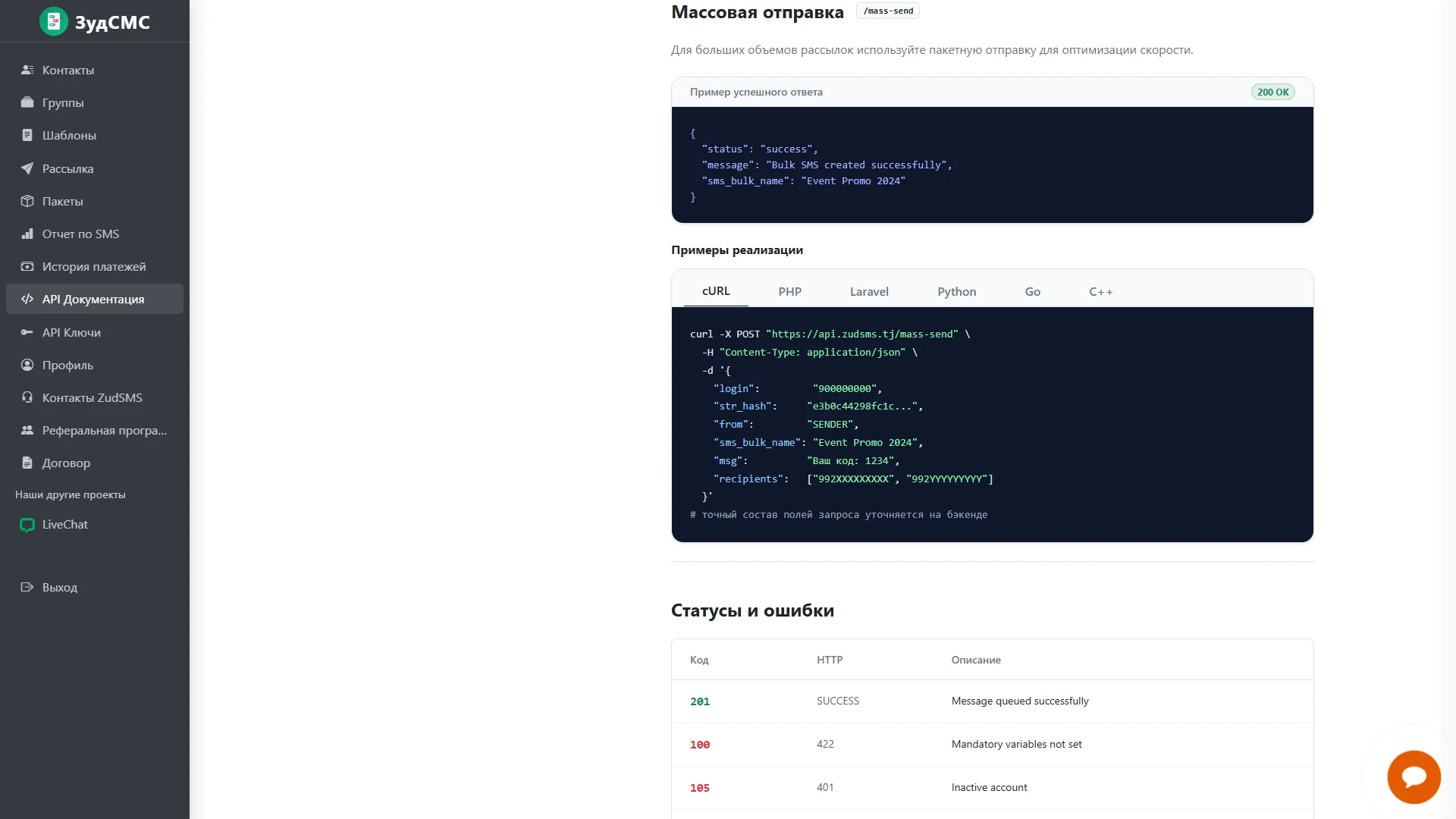
Task: Click the 'Message queued successfully' cell
Action: tap(1020, 701)
